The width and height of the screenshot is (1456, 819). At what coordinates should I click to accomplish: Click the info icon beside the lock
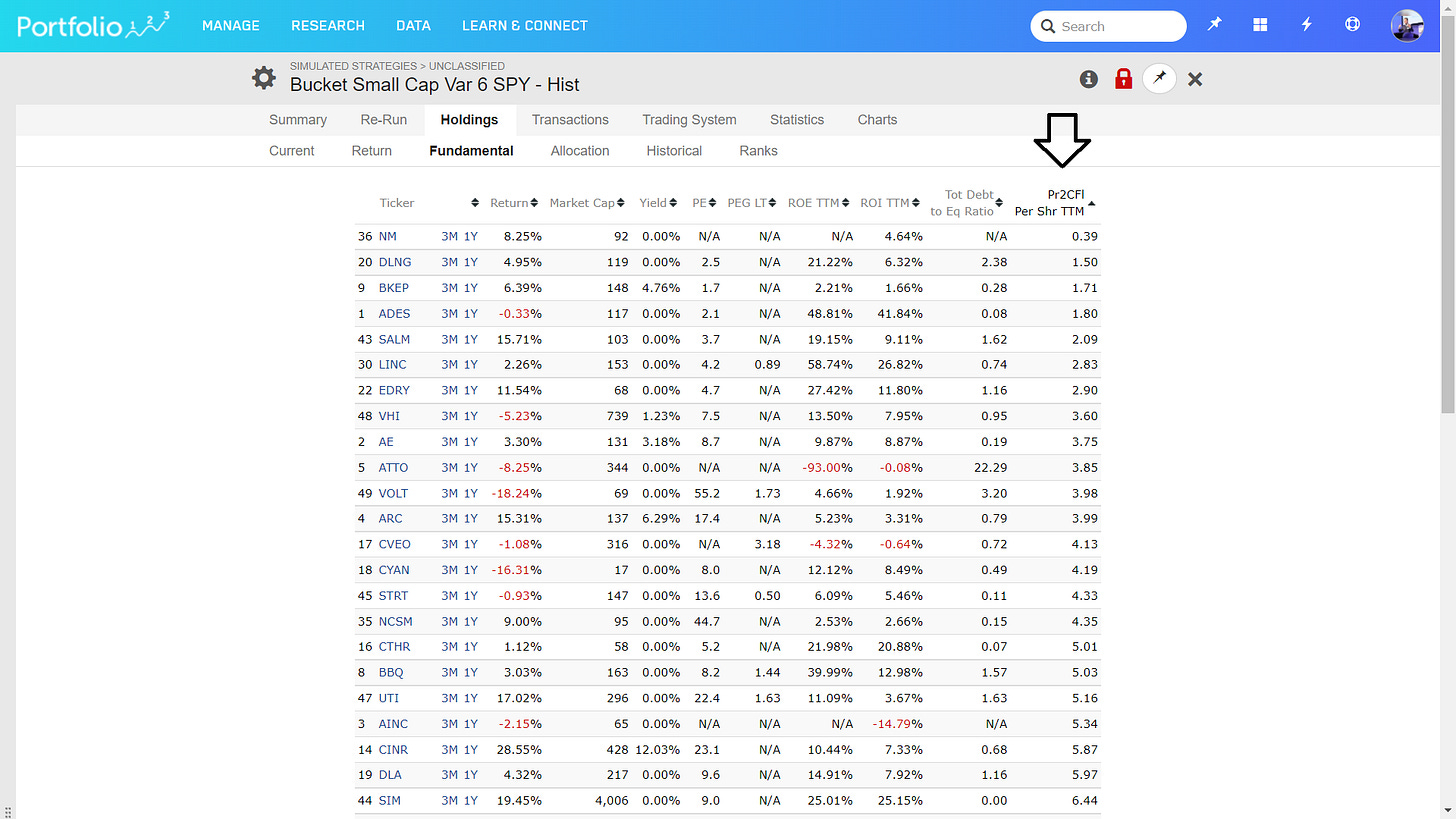1089,79
